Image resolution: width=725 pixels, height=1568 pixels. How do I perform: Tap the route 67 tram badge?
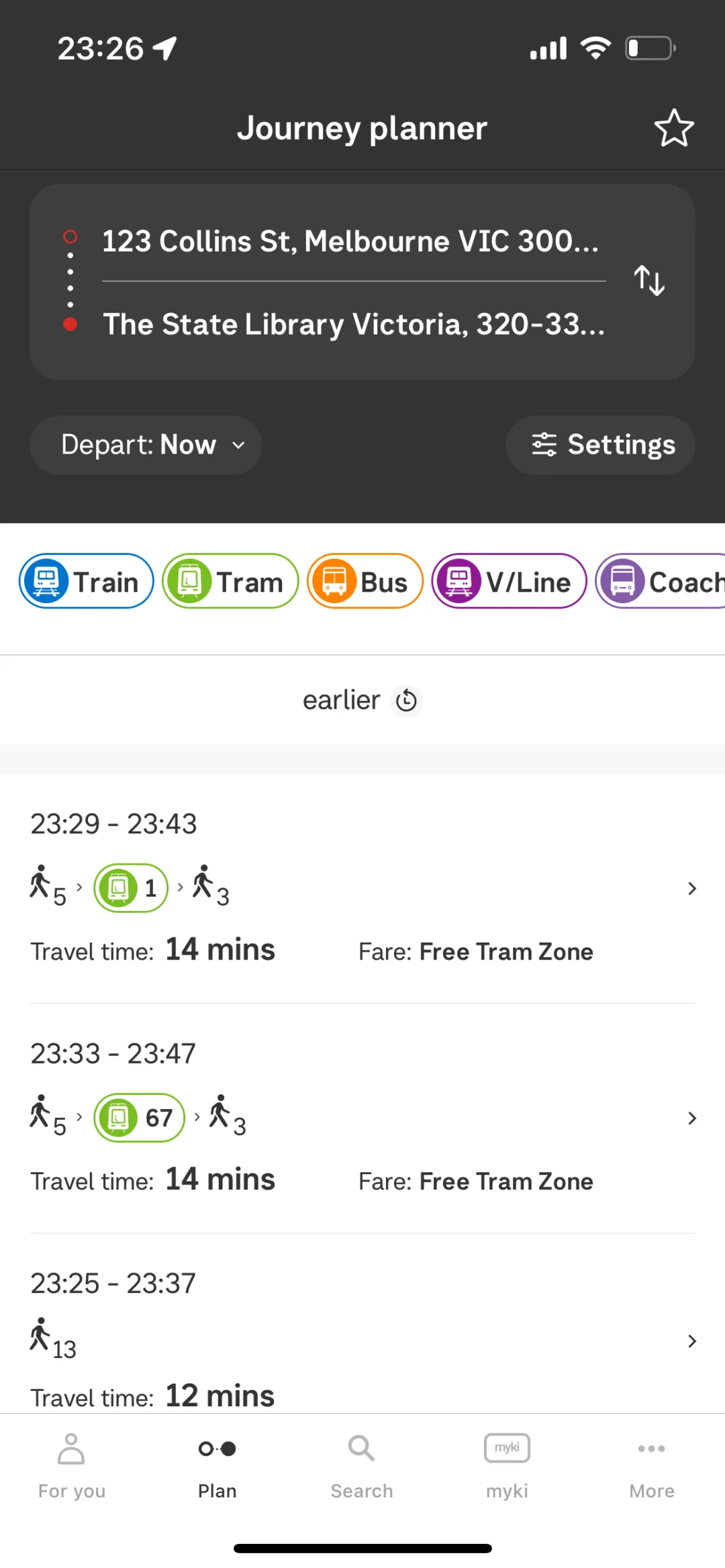139,1118
